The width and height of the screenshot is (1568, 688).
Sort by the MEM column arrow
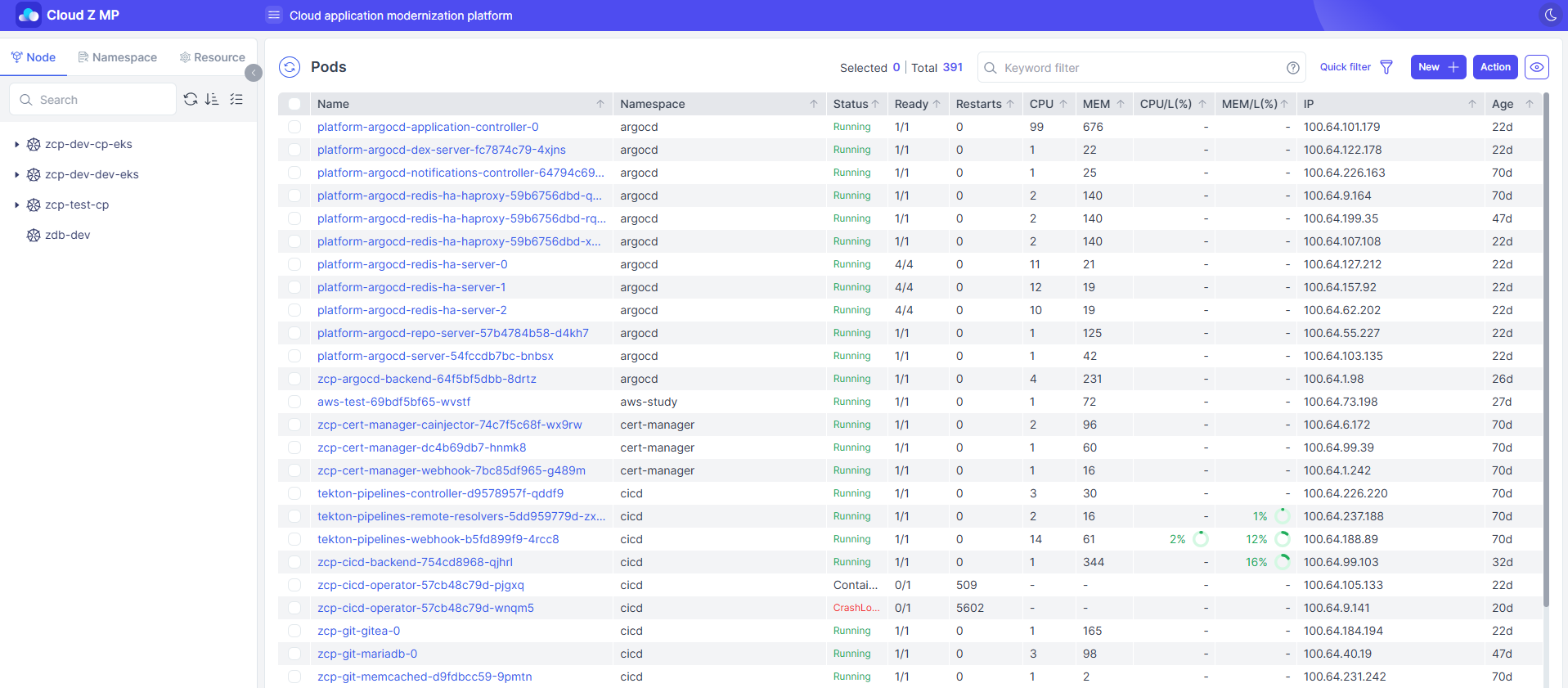1121,104
